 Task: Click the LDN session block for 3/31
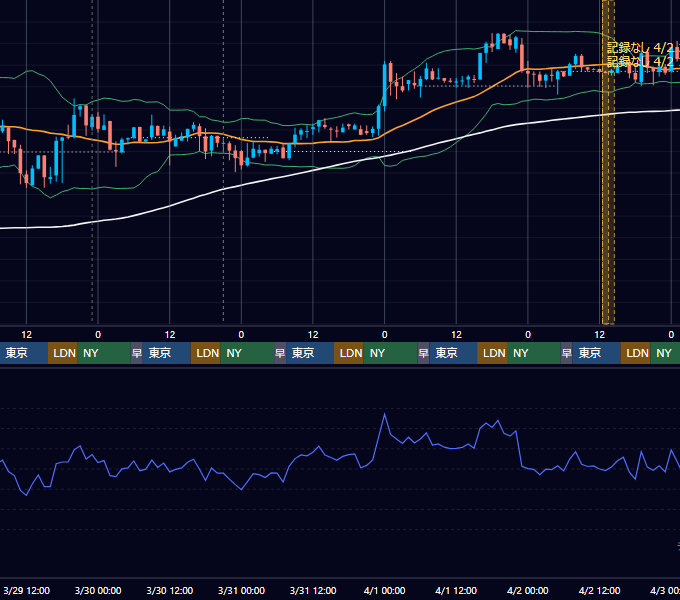tap(349, 353)
